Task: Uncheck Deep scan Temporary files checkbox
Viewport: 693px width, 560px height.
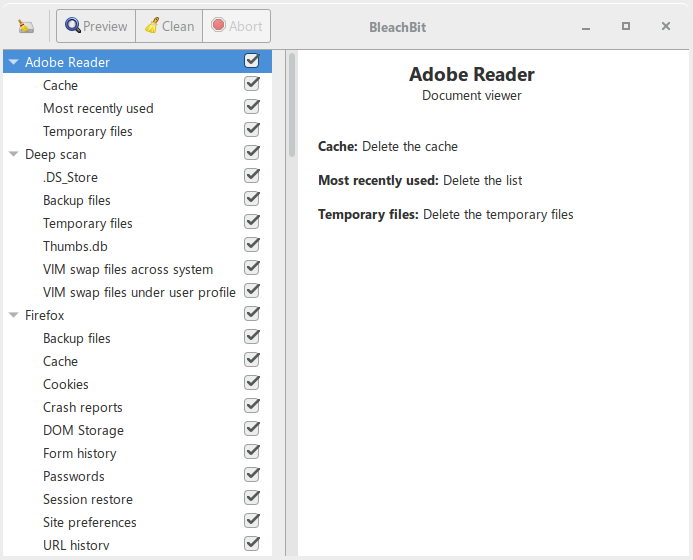Action: (x=251, y=221)
